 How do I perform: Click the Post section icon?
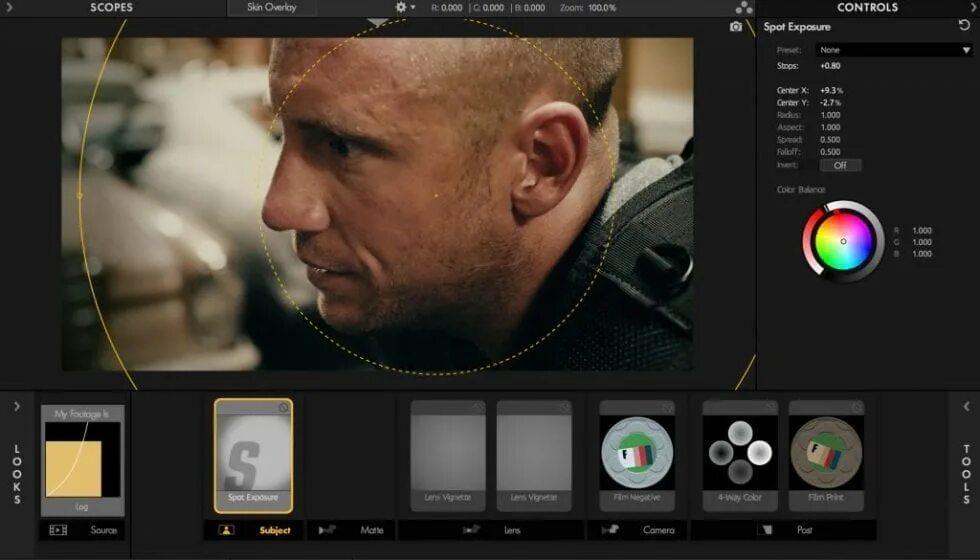(765, 530)
